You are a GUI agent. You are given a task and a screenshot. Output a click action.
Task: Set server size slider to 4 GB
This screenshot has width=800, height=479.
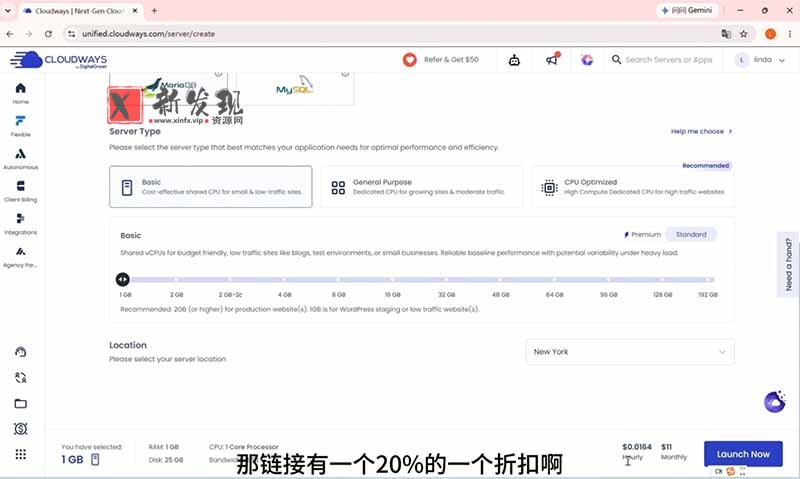pyautogui.click(x=284, y=280)
